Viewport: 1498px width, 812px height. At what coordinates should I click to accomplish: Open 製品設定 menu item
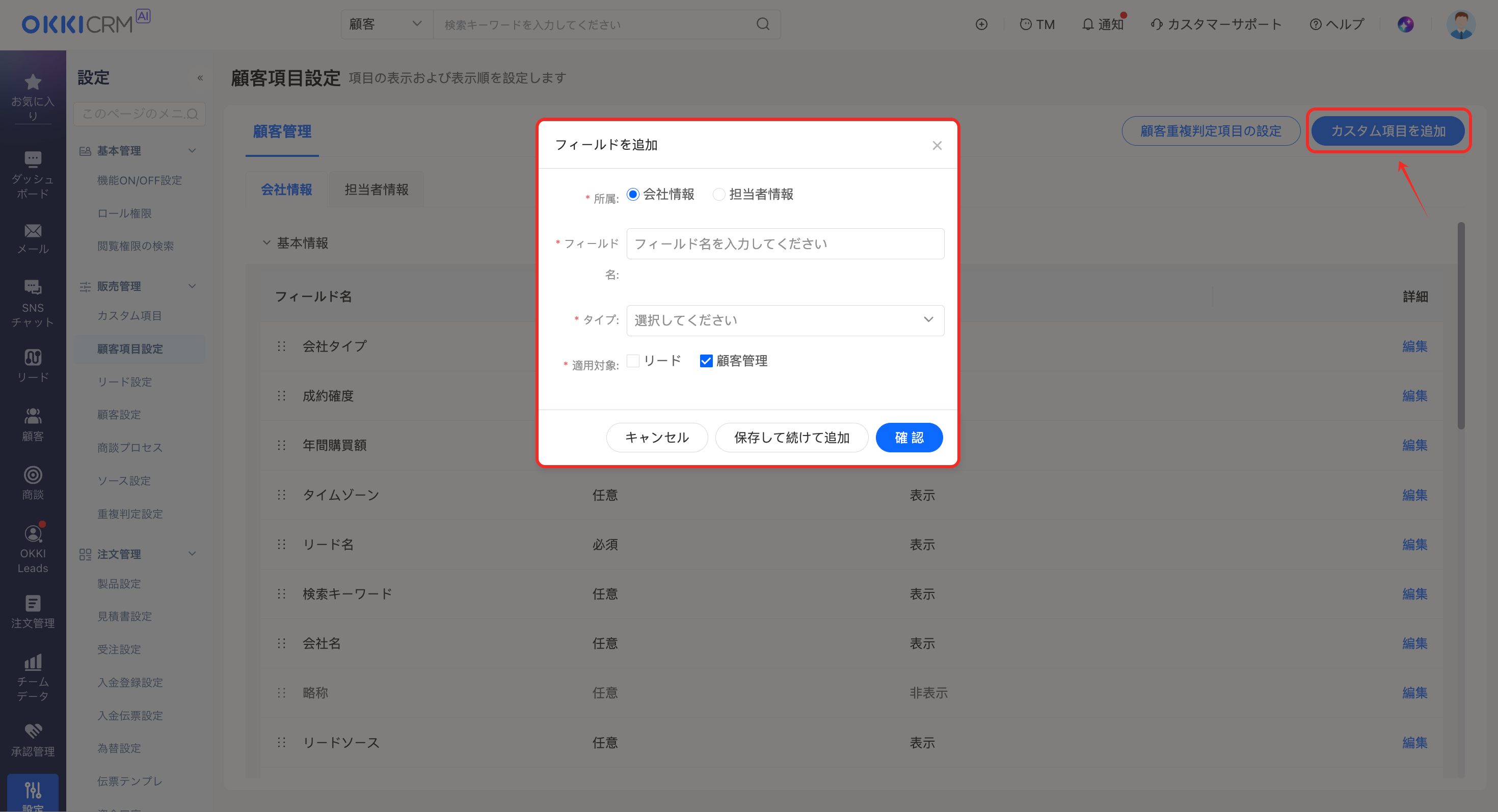pyautogui.click(x=119, y=584)
